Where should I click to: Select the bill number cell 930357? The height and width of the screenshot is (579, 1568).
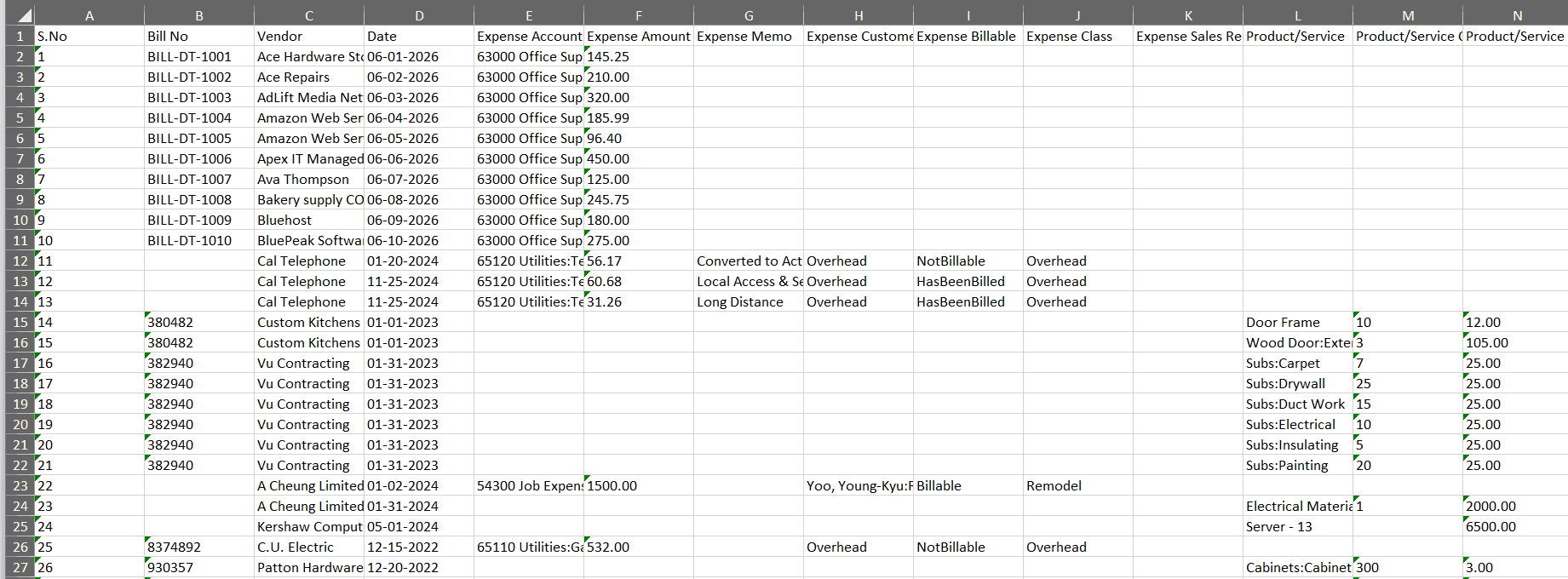(x=199, y=567)
